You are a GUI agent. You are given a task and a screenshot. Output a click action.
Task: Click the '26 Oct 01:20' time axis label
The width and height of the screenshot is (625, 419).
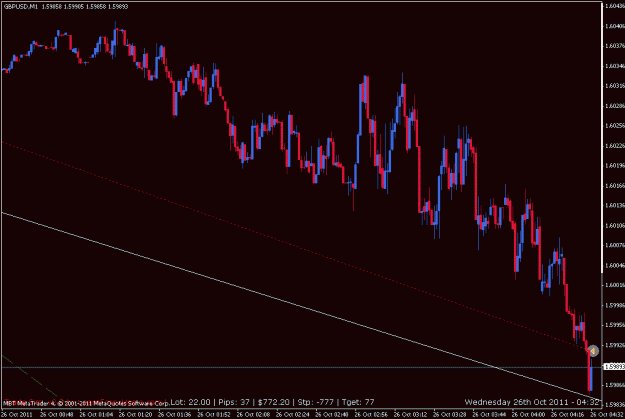135,415
